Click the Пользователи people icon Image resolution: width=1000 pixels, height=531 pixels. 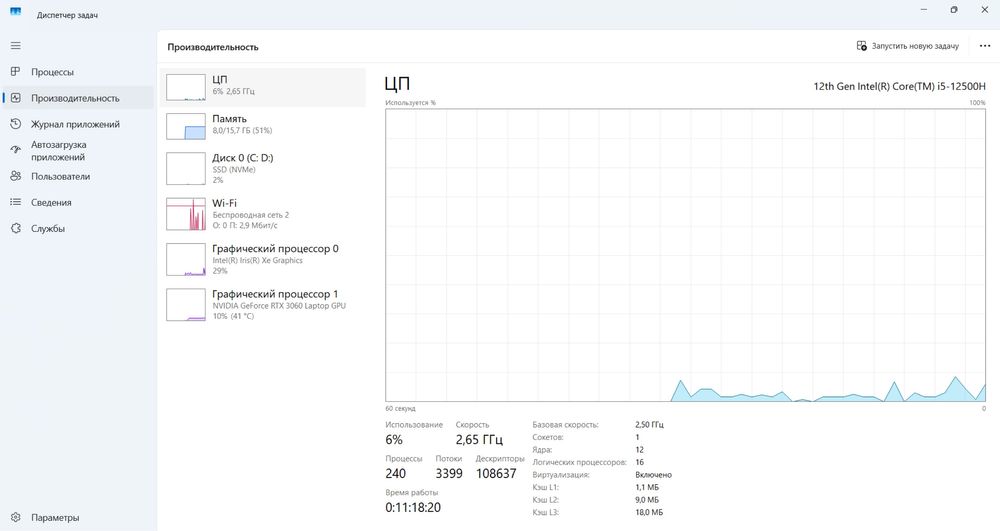[15, 177]
